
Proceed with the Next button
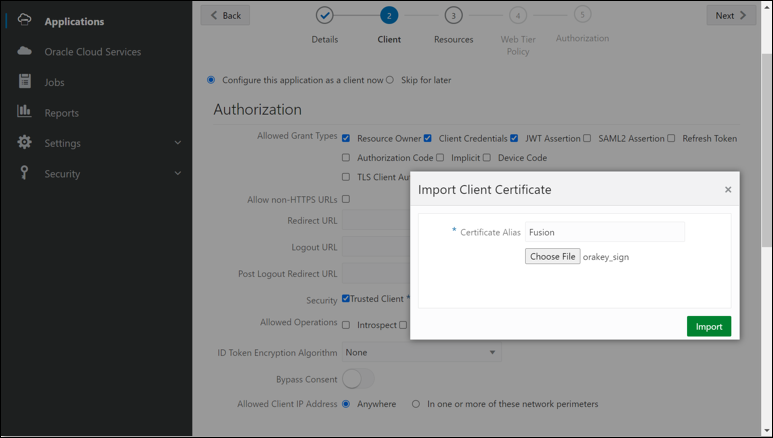point(731,15)
